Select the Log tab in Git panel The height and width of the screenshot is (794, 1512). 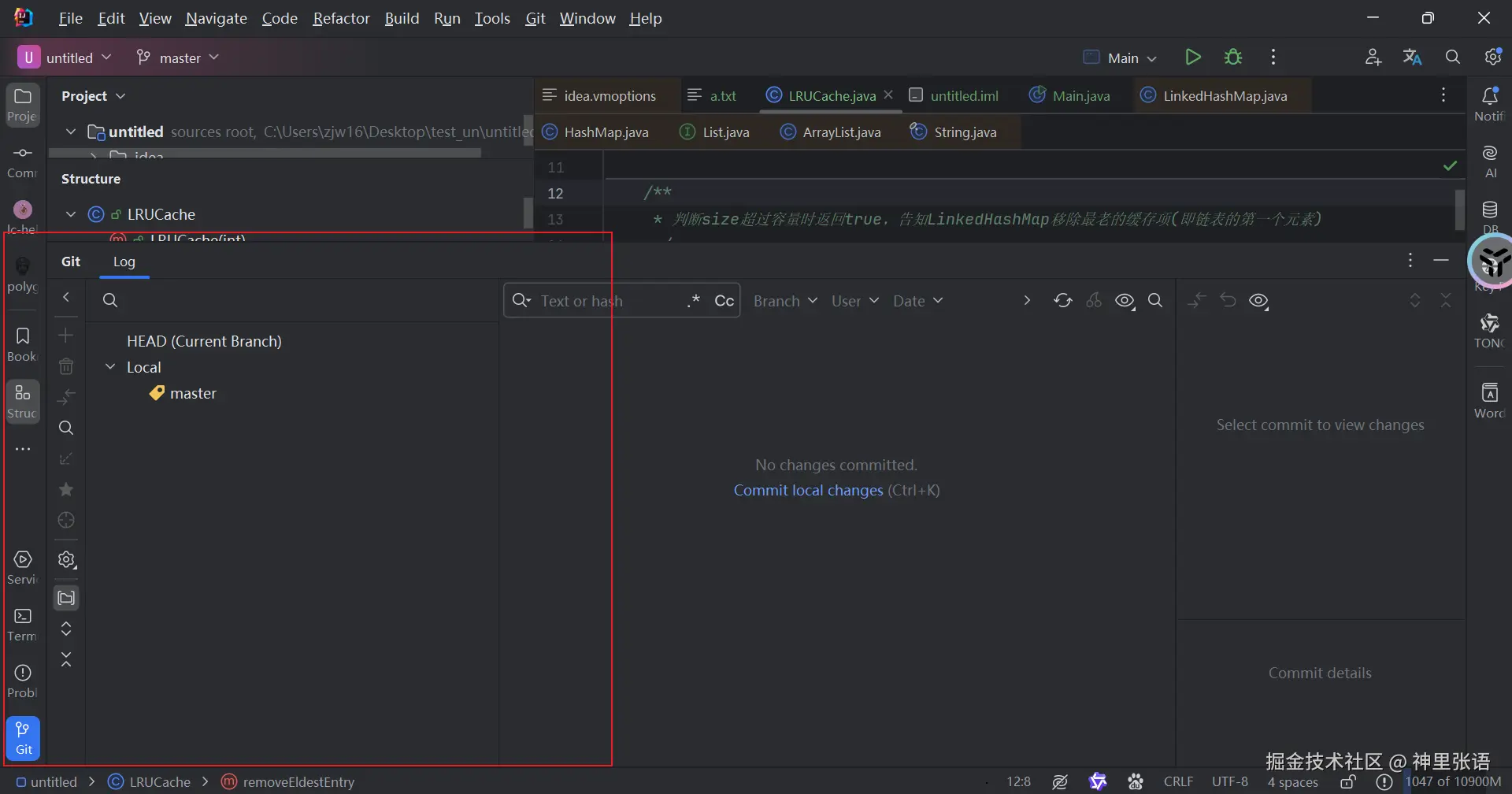tap(124, 262)
